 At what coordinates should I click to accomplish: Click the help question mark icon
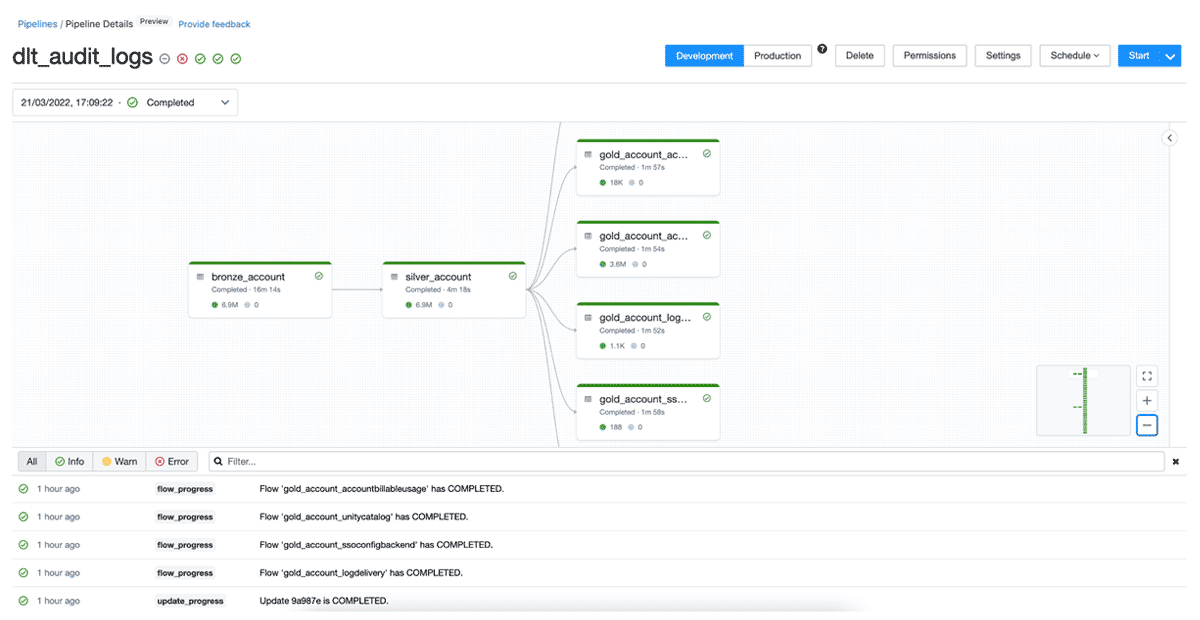822,49
